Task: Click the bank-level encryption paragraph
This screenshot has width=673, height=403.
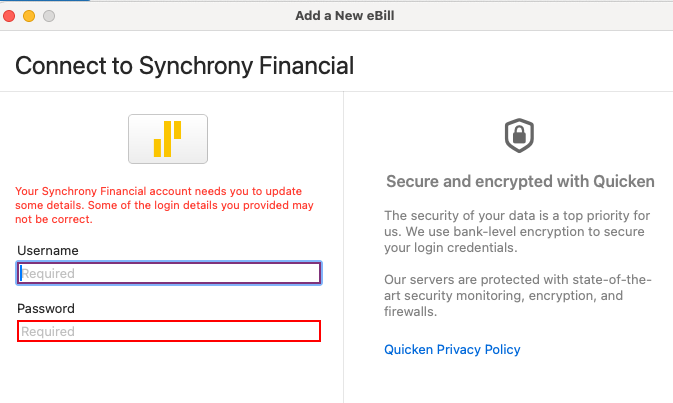Action: (x=518, y=231)
